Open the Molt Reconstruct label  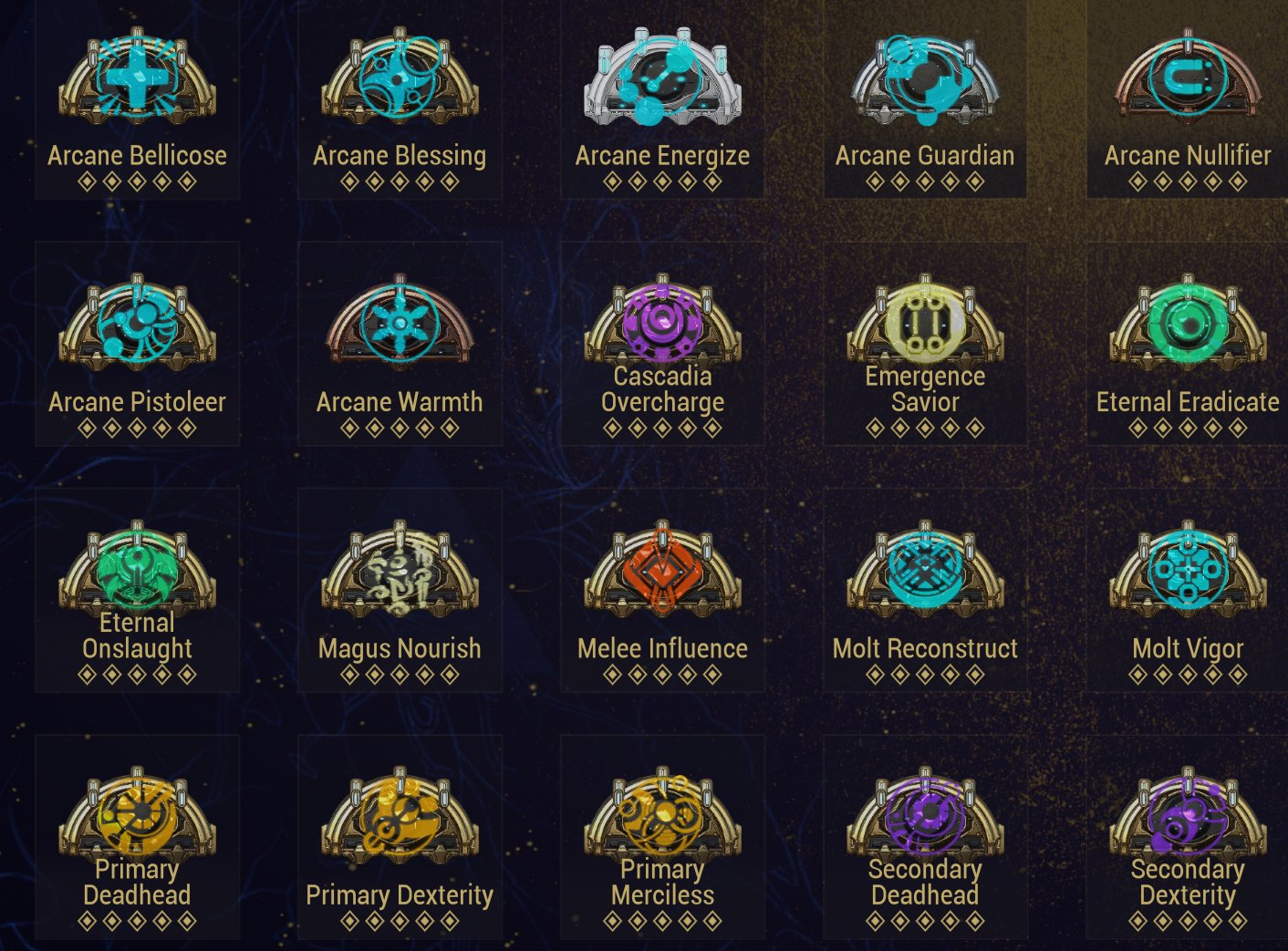point(925,649)
